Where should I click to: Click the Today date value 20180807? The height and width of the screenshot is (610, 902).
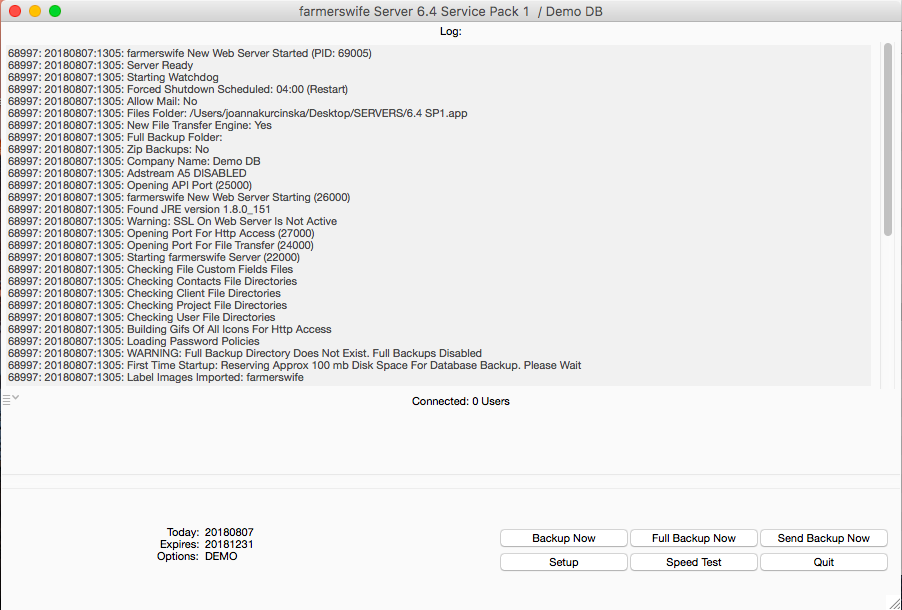click(x=229, y=532)
